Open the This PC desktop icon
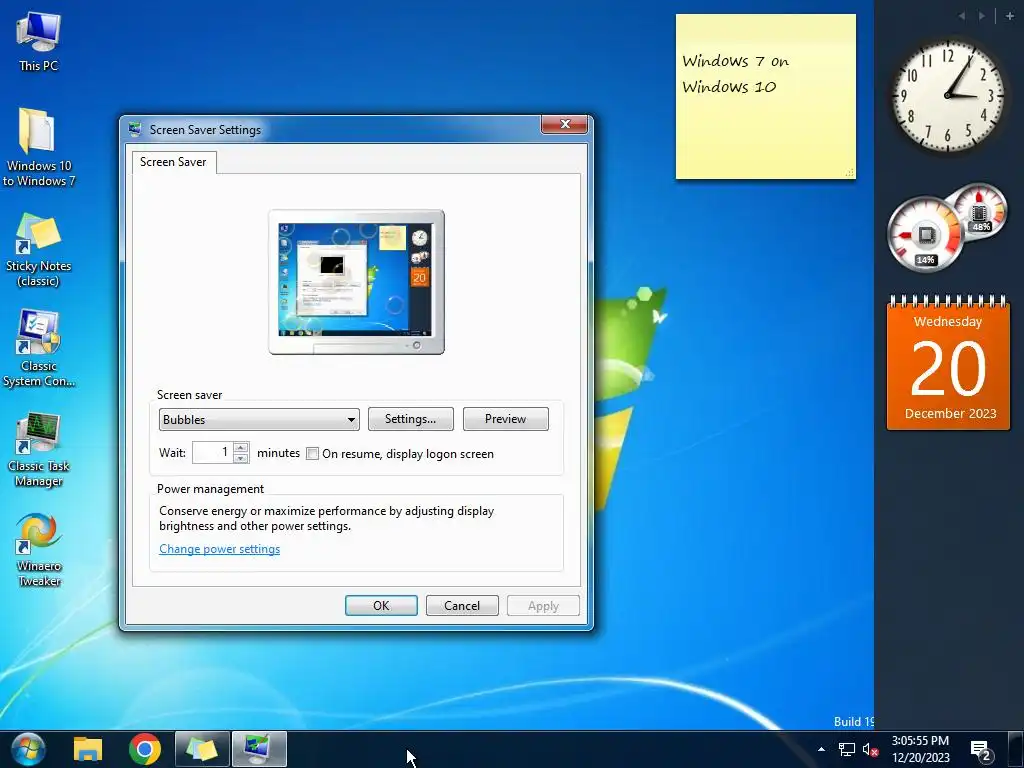The image size is (1024, 768). click(x=38, y=42)
